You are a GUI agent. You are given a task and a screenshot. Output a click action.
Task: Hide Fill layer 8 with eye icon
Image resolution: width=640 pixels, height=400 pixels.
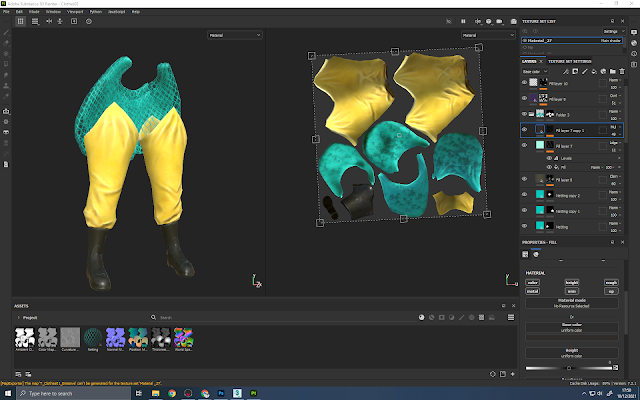(524, 179)
